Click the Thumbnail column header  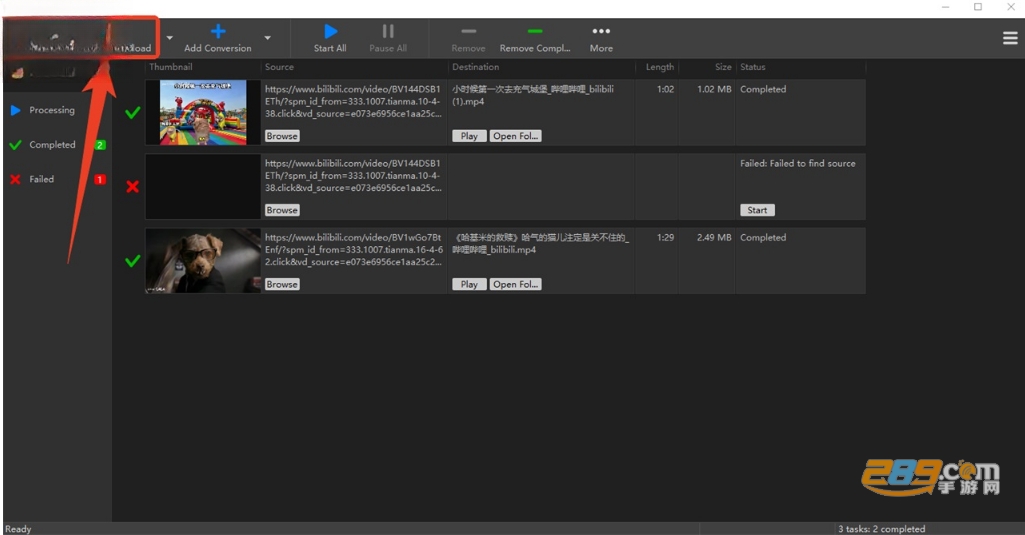[171, 67]
